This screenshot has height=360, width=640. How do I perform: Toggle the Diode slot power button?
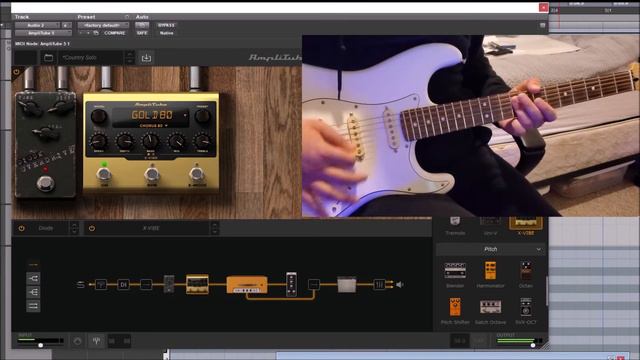22,229
